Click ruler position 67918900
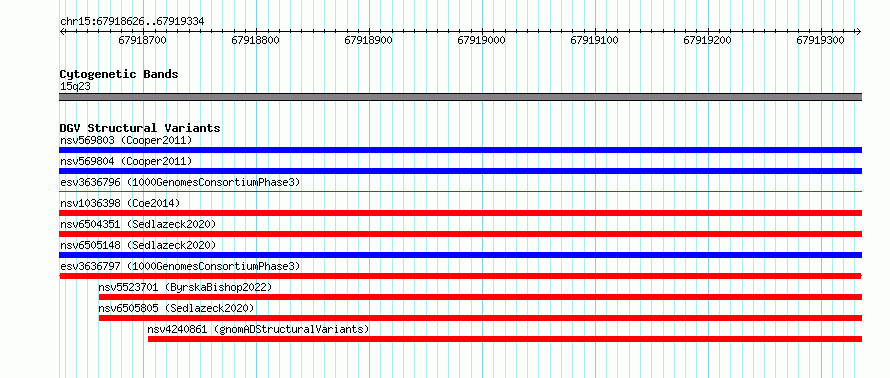The height and width of the screenshot is (378, 890). coord(368,41)
